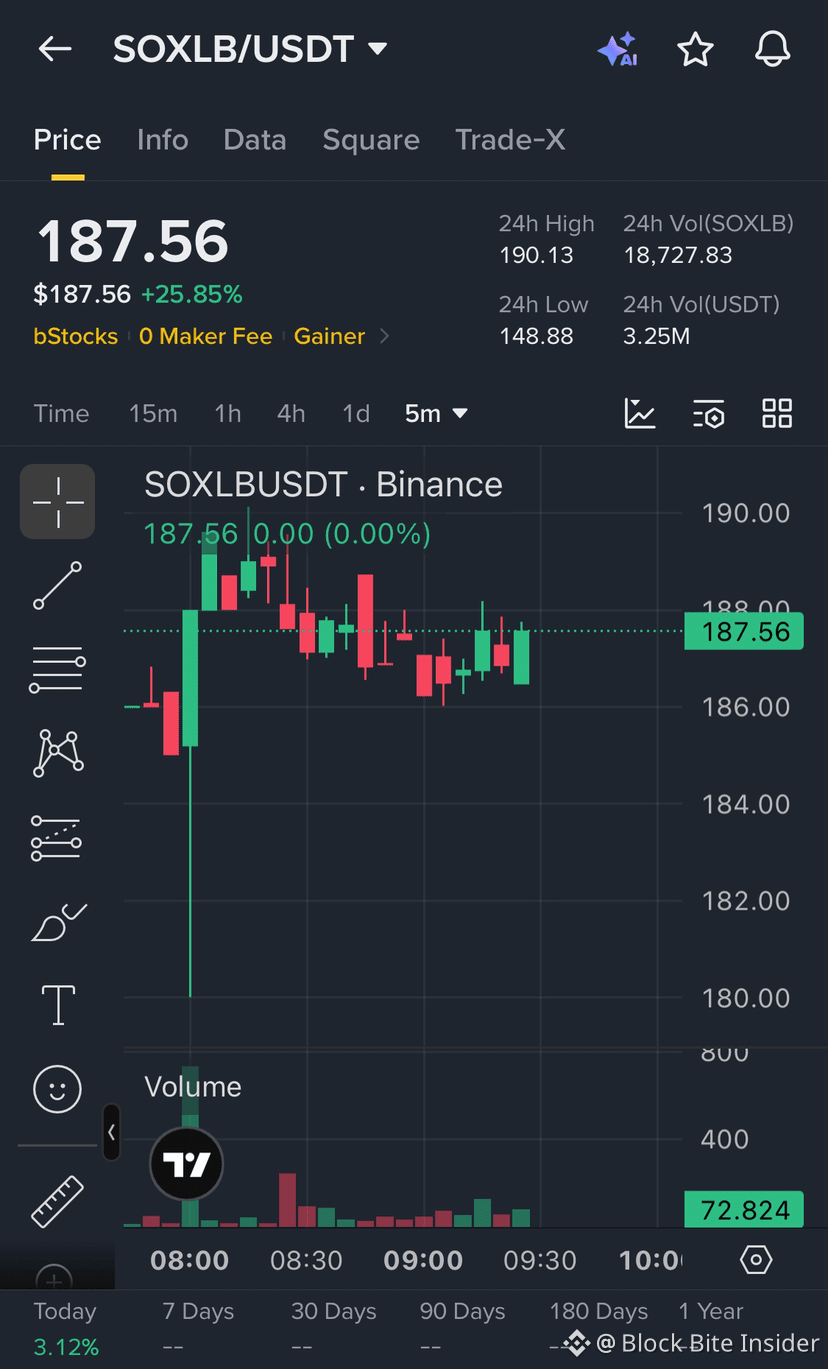Tap the large 187.56 price
Image resolution: width=828 pixels, height=1369 pixels.
133,241
